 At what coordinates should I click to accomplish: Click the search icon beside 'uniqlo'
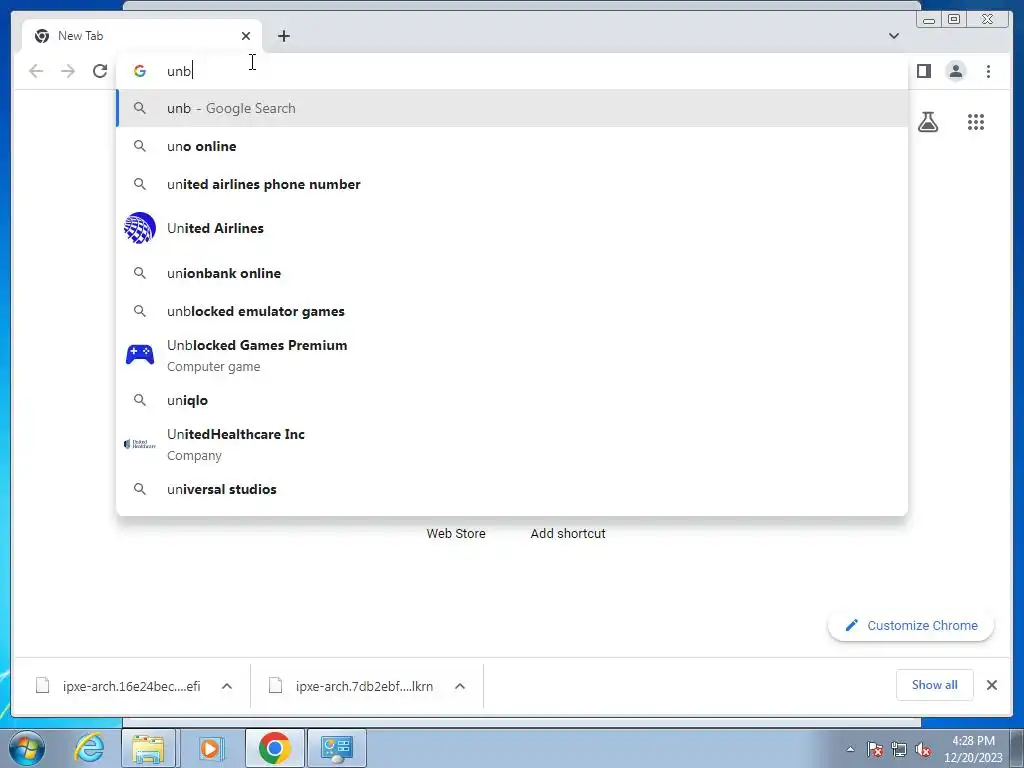pos(140,400)
